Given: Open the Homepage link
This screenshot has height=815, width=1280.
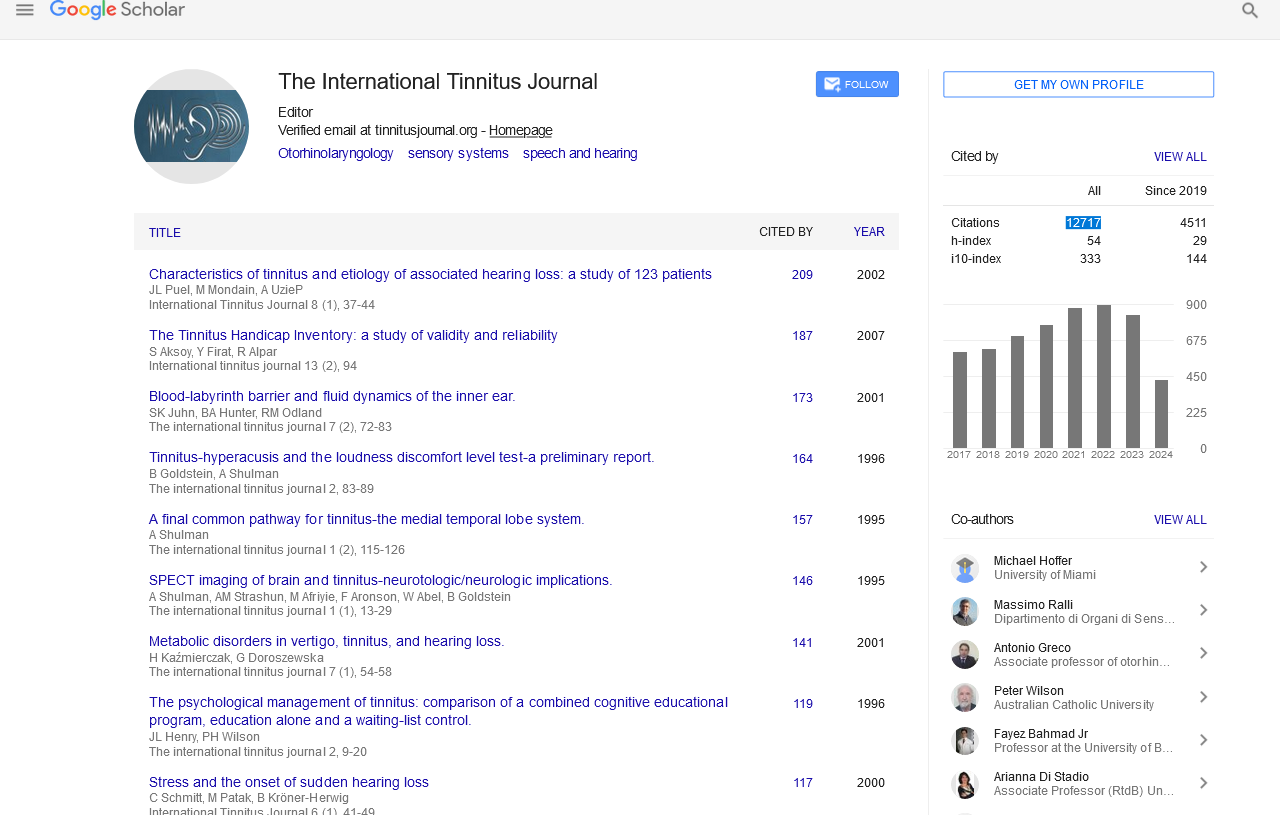Looking at the screenshot, I should pyautogui.click(x=520, y=130).
